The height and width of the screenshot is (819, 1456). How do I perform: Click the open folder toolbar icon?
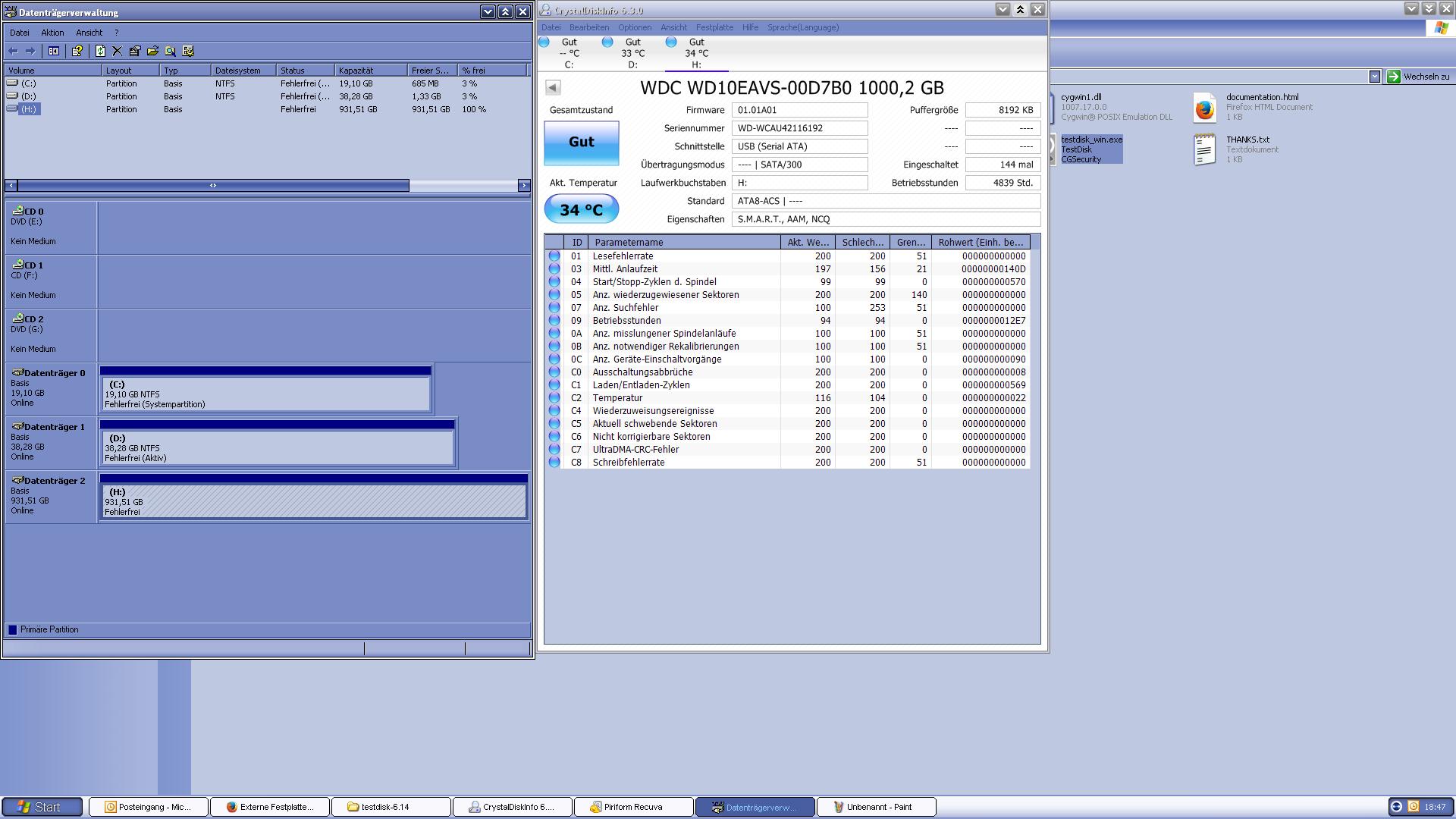[x=152, y=51]
